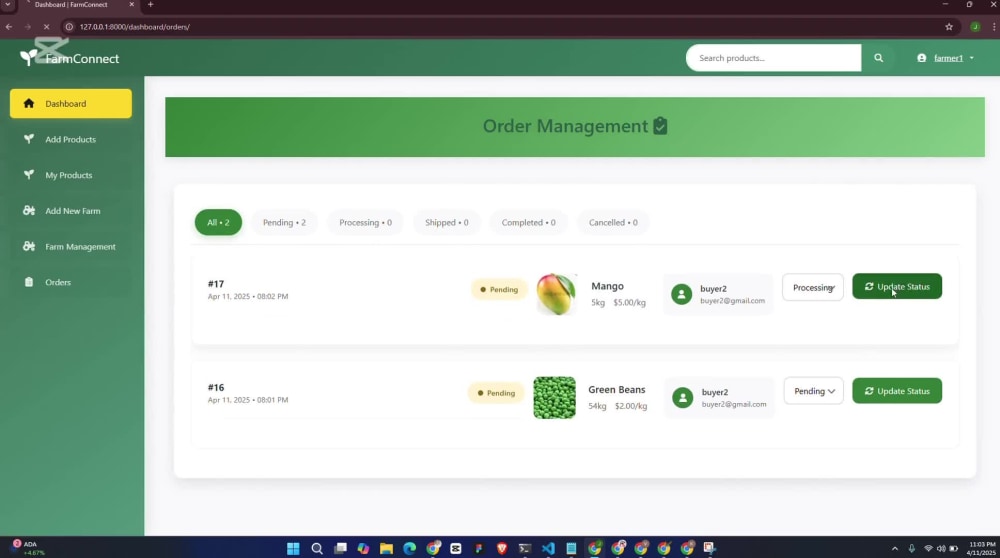
Task: Click the order number #17
Action: (216, 284)
